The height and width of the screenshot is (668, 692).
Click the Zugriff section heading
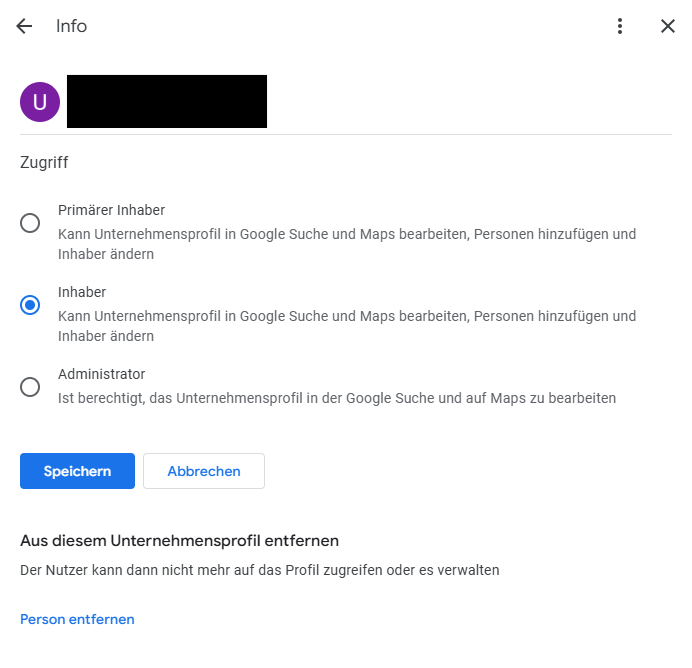pos(44,162)
